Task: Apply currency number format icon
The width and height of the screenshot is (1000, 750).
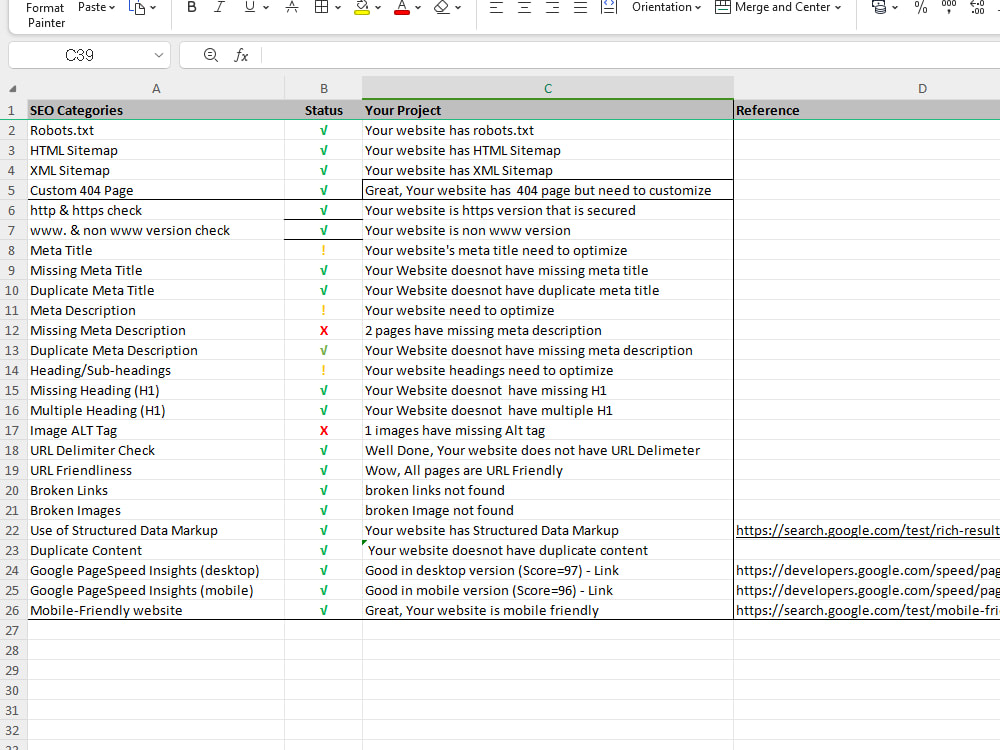Action: tap(879, 8)
